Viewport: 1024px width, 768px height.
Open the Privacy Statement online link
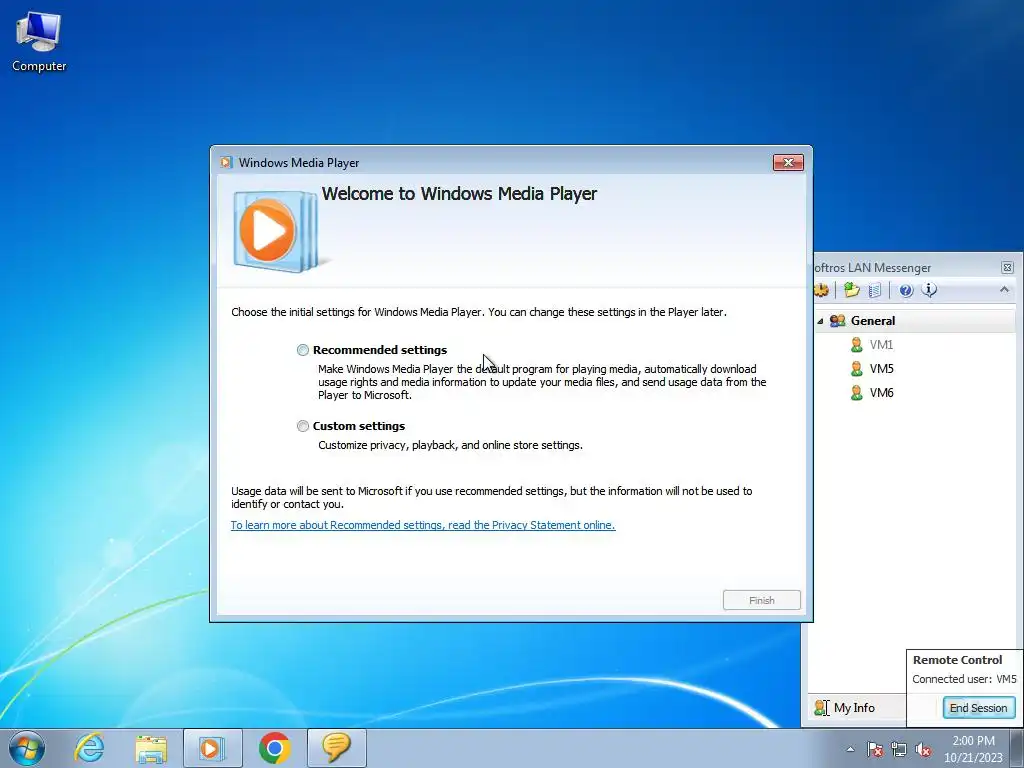point(423,525)
